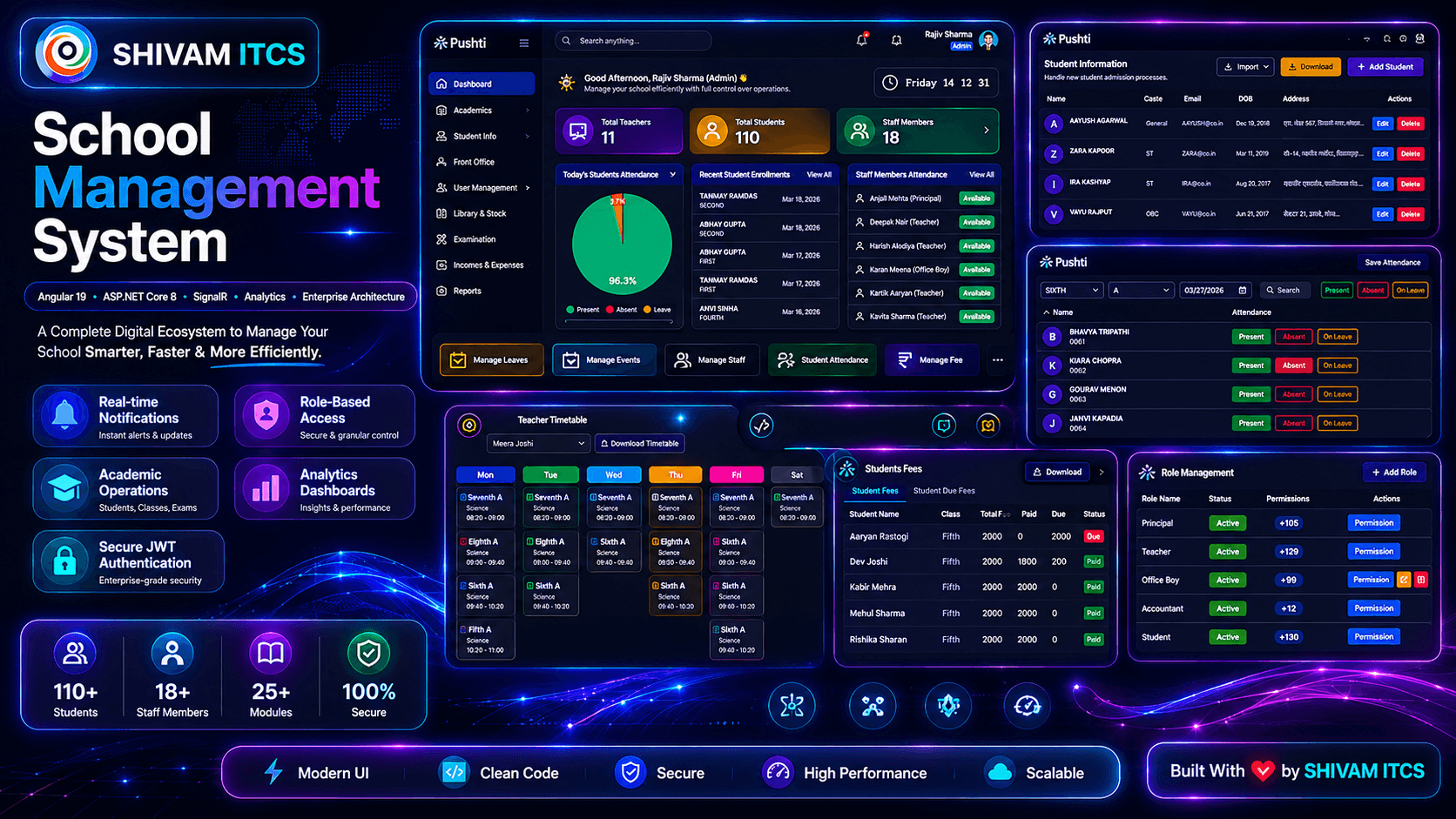
Task: Click the Scalable cloud icon
Action: click(1000, 772)
